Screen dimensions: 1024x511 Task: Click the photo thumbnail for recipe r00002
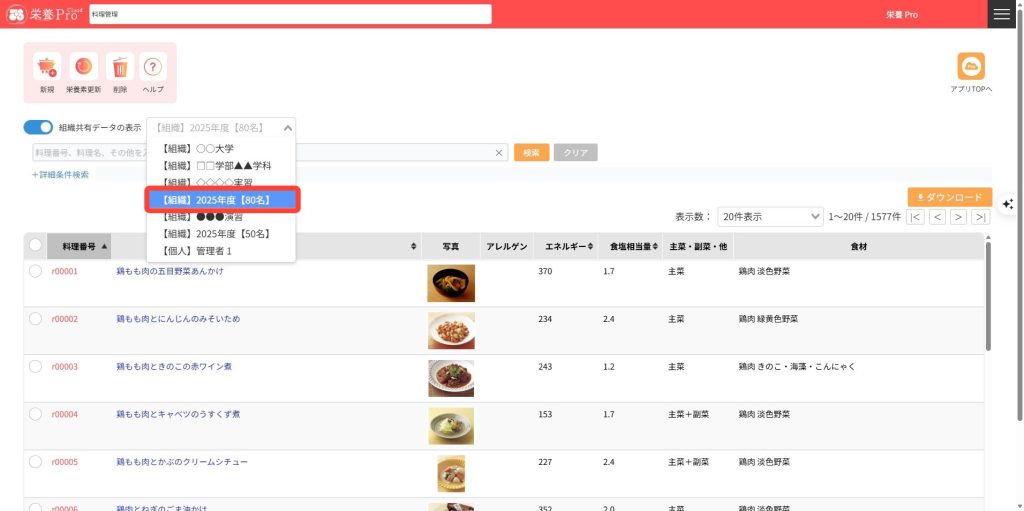pyautogui.click(x=450, y=331)
